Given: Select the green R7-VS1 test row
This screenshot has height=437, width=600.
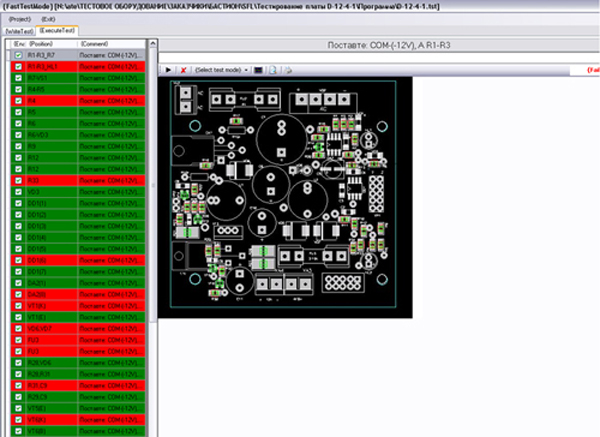Looking at the screenshot, I should pos(48,78).
